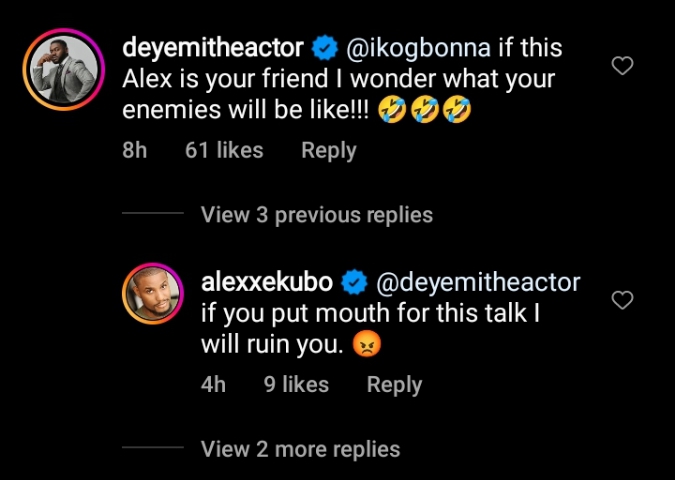This screenshot has height=480, width=675.
Task: Click the angry face emoji in alexxekubo's reply
Action: (369, 347)
